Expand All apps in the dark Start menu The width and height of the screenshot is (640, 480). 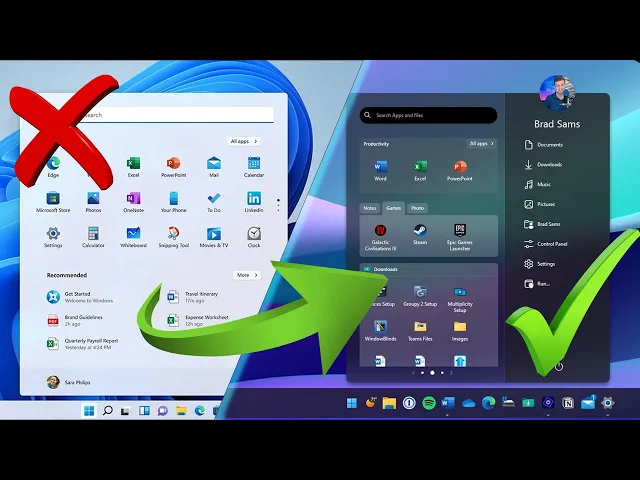click(x=481, y=144)
